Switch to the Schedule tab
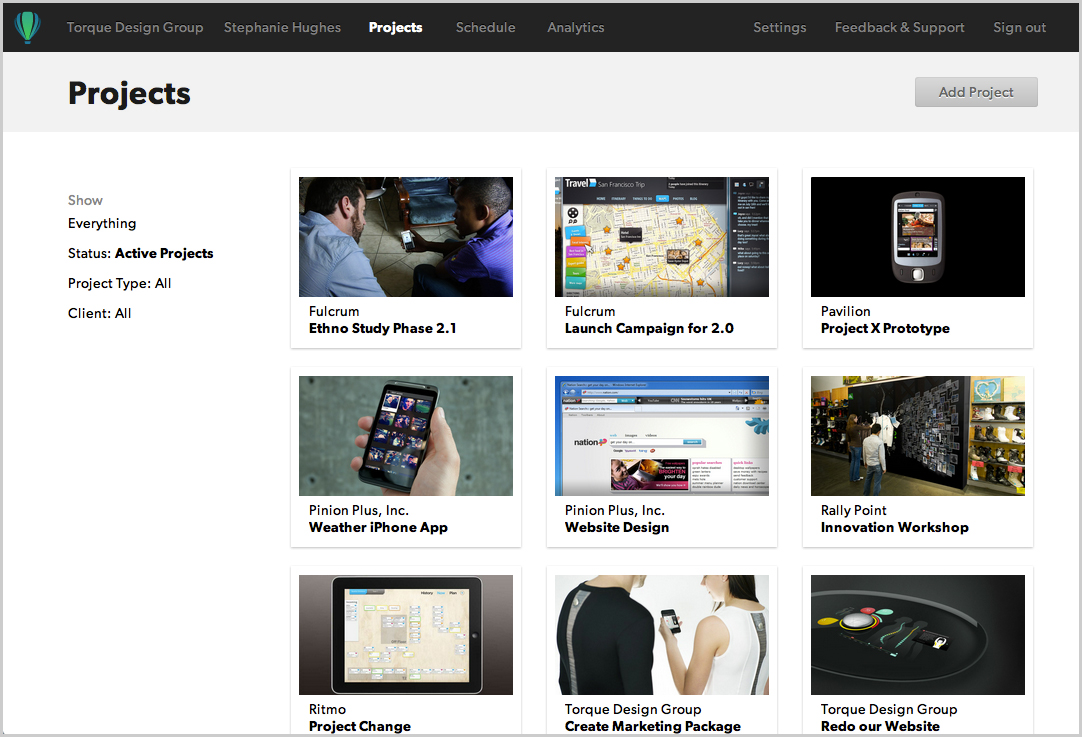The width and height of the screenshot is (1082, 737). pos(485,28)
